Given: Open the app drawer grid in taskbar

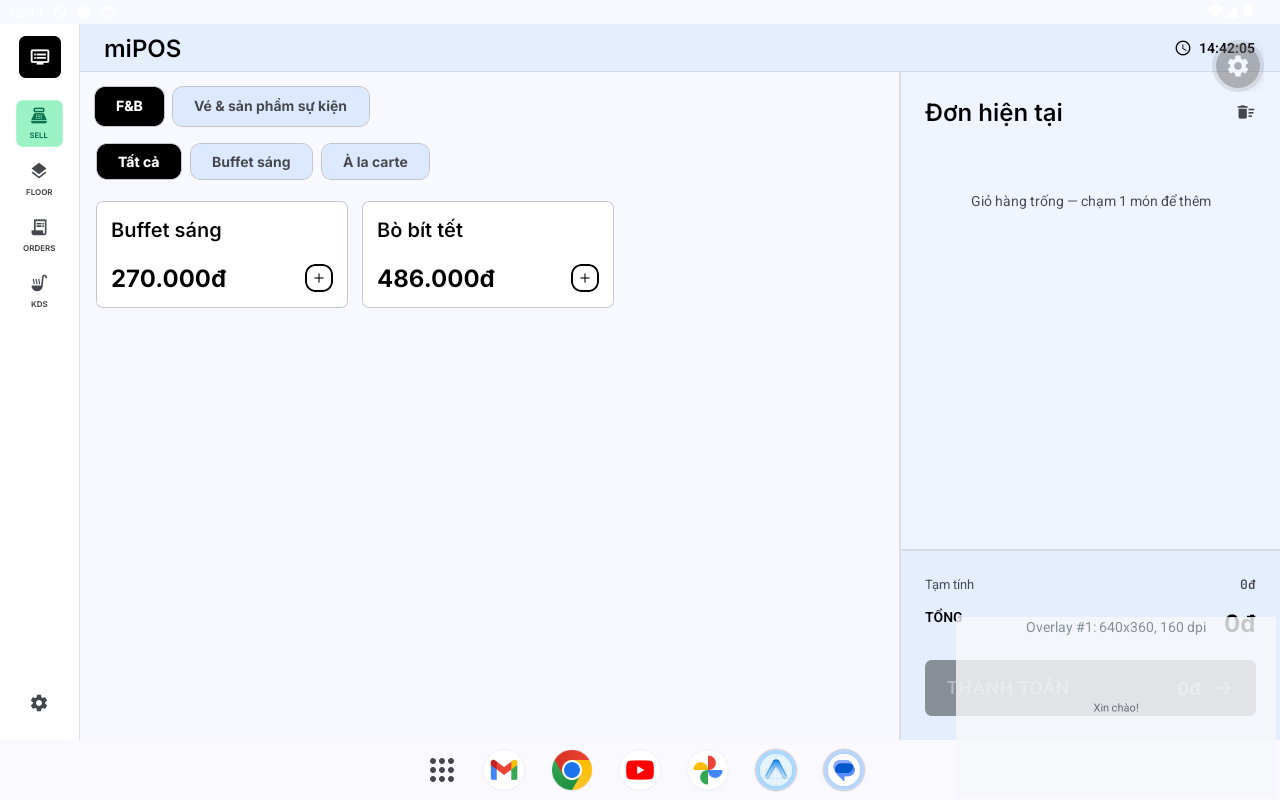Looking at the screenshot, I should click(x=442, y=770).
